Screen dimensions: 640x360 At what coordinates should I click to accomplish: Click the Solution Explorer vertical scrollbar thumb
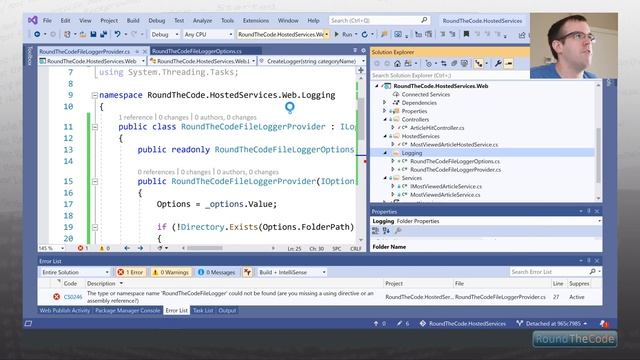click(x=598, y=155)
